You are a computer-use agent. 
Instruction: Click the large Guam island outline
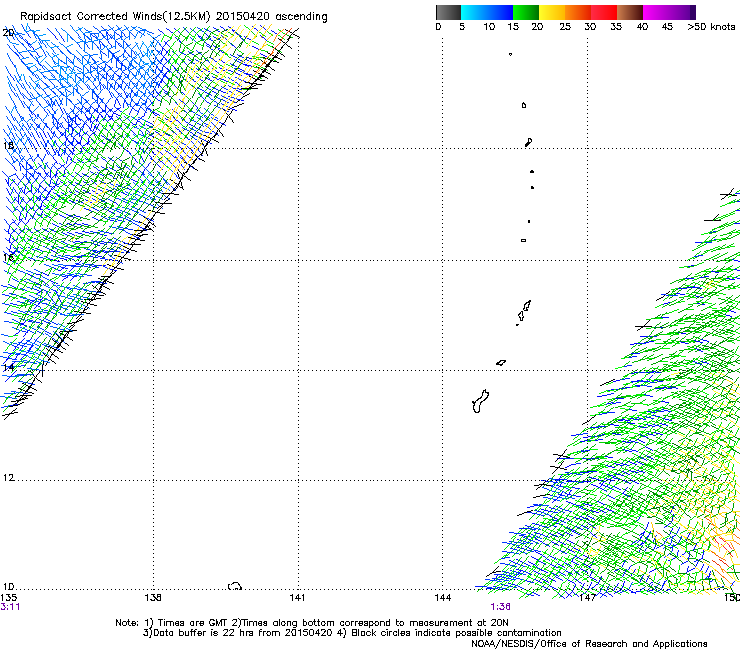(480, 402)
